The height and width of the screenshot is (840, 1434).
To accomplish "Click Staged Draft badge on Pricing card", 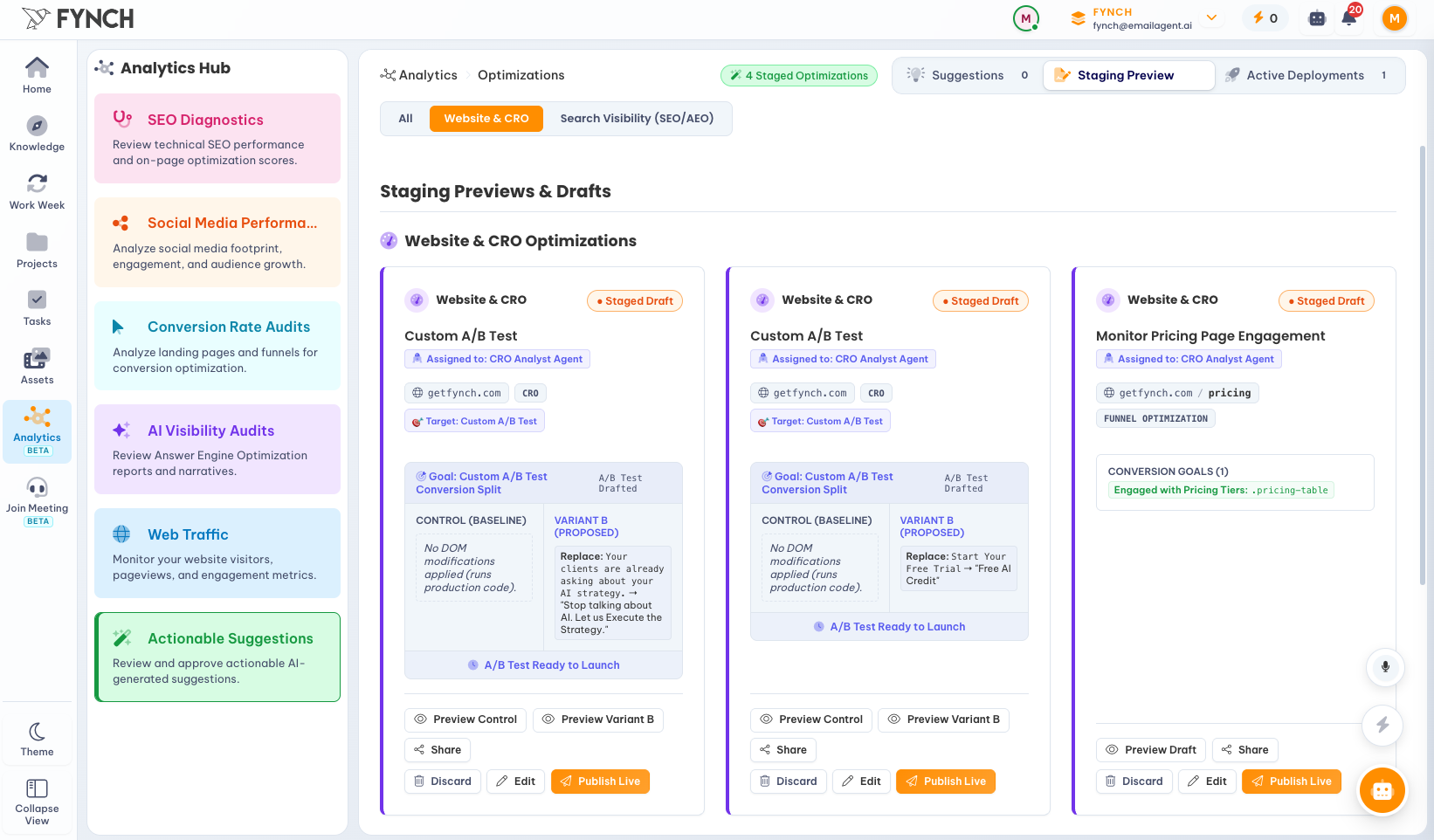I will coord(1327,301).
